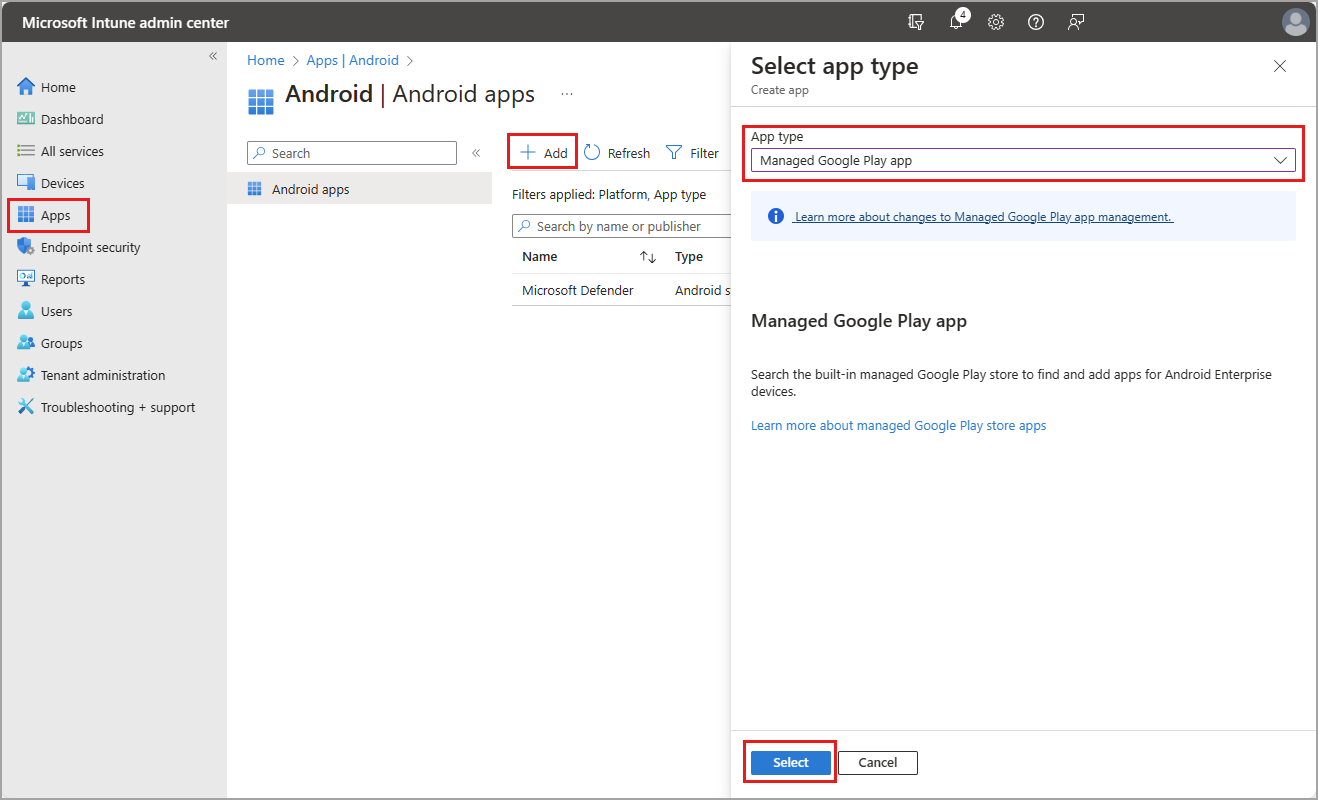Click the search by name or publisher field
Viewport: 1318px width, 800px height.
(621, 226)
